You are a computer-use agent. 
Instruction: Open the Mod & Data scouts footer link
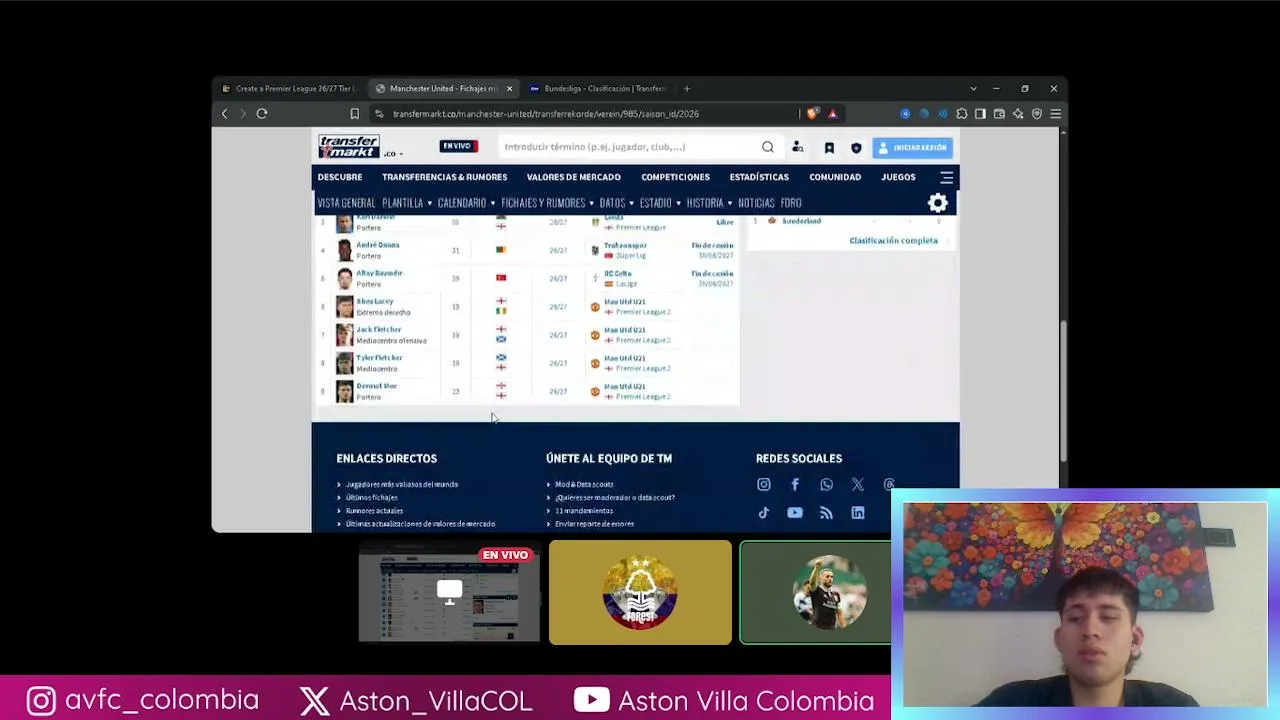point(584,485)
